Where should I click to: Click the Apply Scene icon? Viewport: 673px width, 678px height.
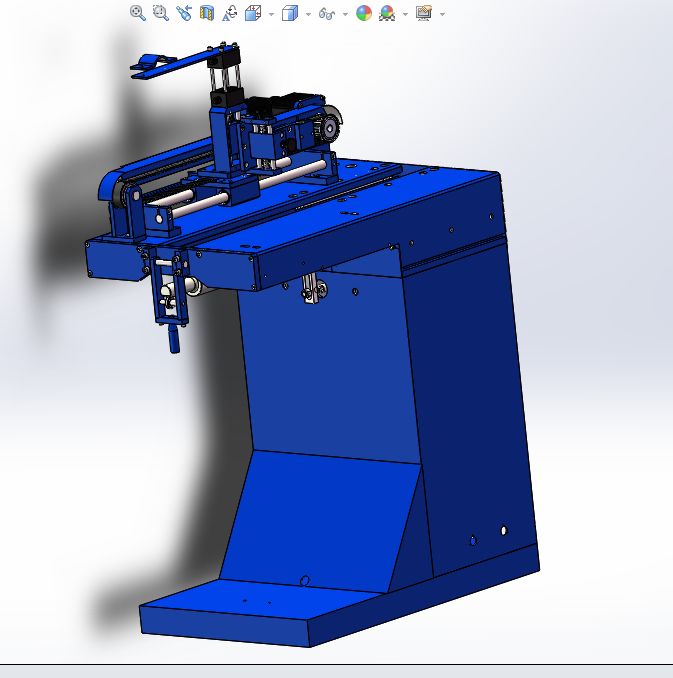tap(387, 13)
